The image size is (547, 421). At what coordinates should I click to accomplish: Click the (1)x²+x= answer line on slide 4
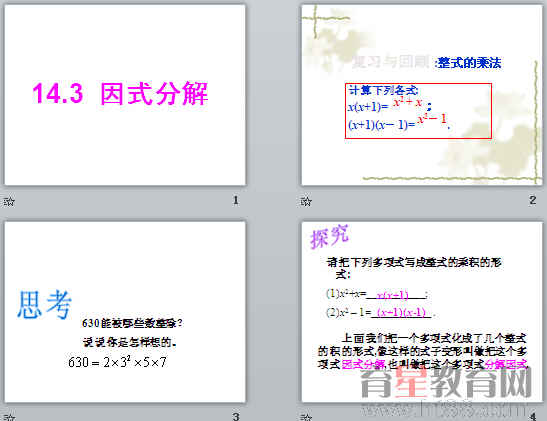[377, 294]
